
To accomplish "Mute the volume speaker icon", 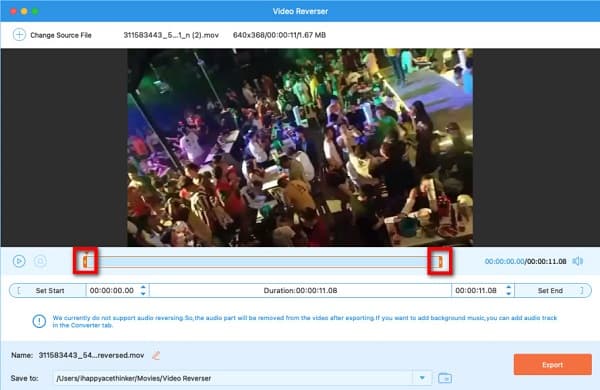I will [578, 261].
